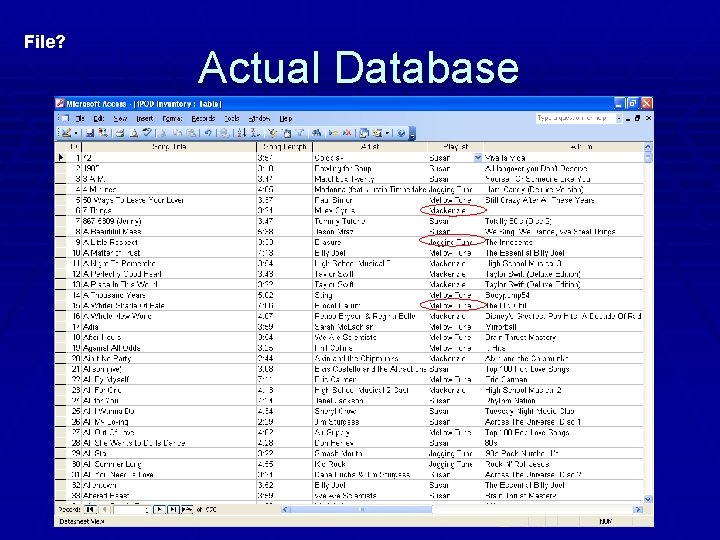720x540 pixels.
Task: Click the new record navigation button
Action: 186,509
